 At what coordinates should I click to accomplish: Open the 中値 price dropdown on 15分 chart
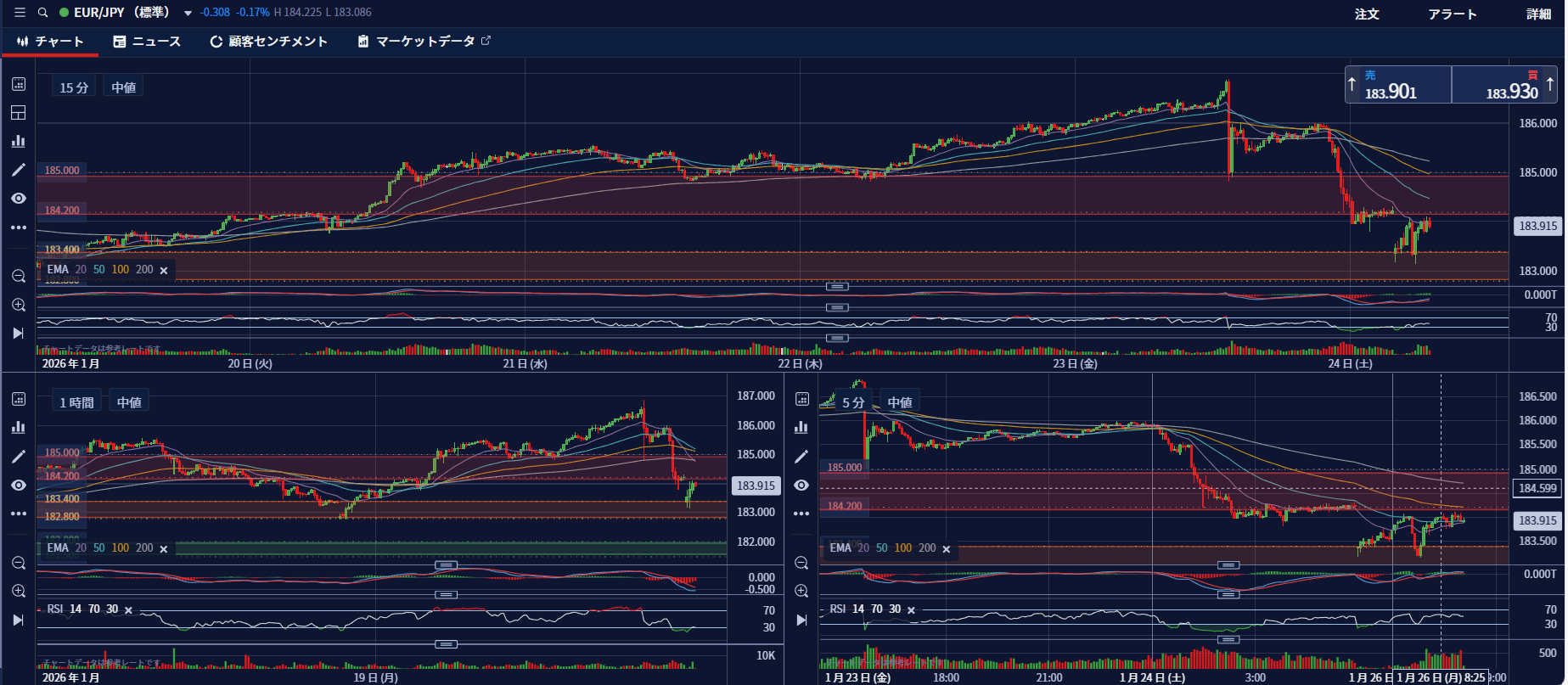click(124, 87)
